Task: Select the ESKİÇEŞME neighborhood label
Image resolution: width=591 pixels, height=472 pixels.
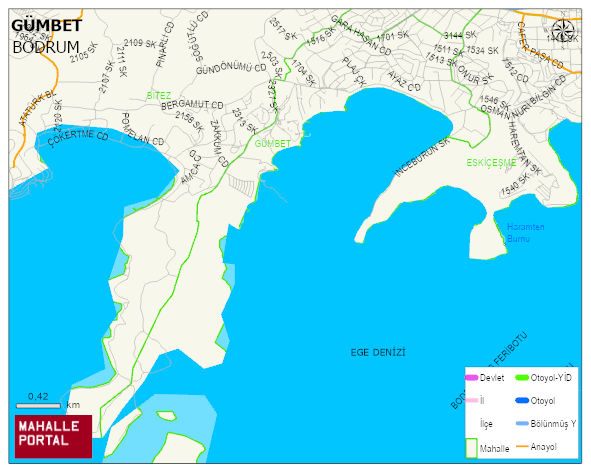Action: (491, 163)
